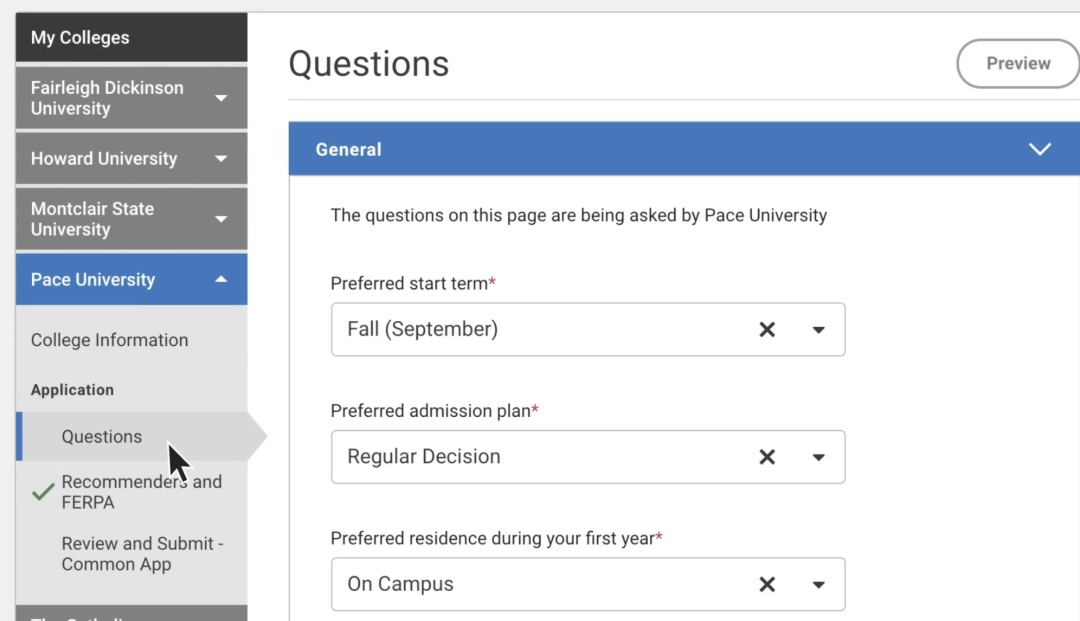Click the Preview button
1080x621 pixels.
click(x=1018, y=63)
